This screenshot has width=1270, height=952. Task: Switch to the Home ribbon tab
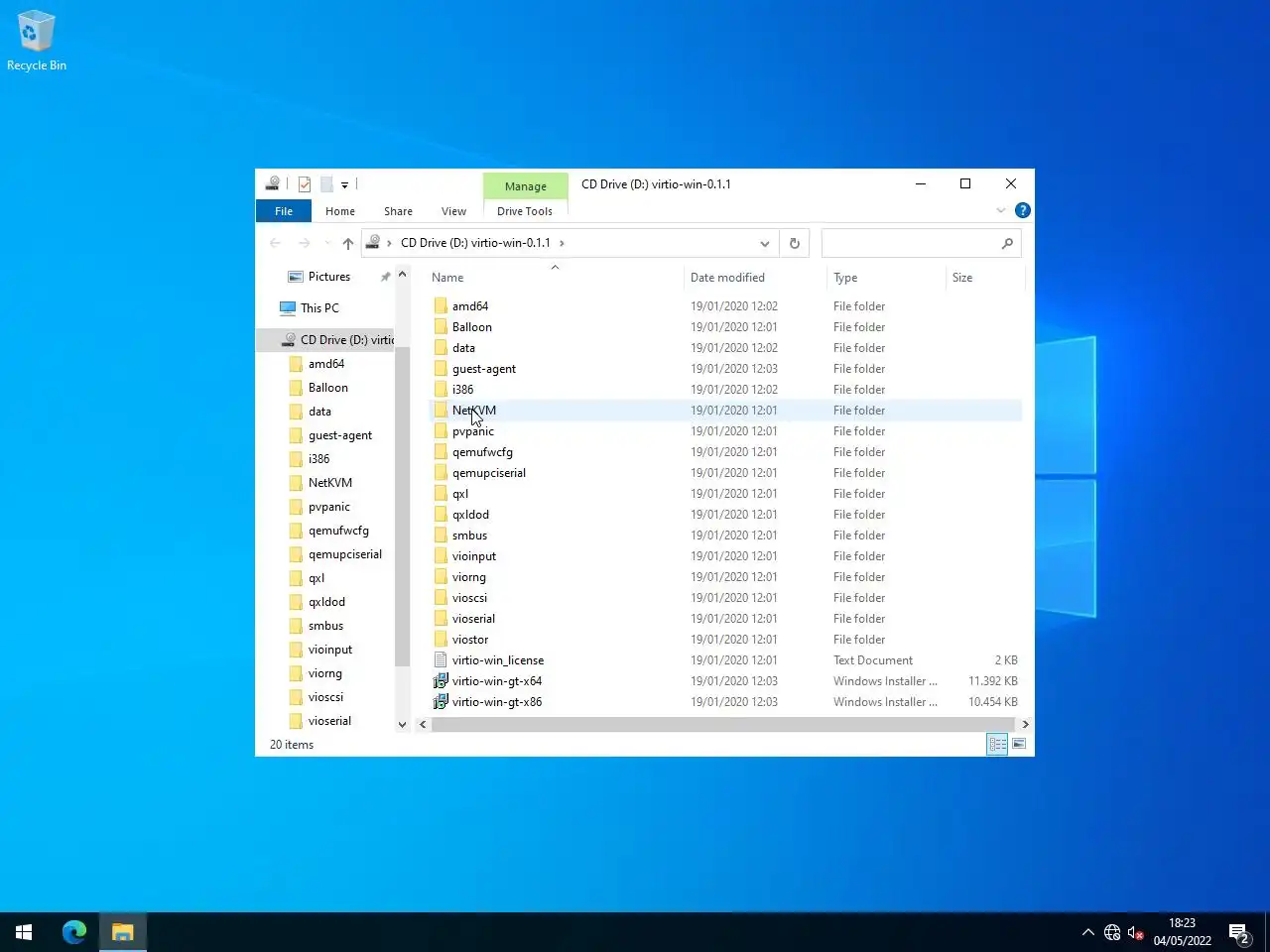(340, 211)
